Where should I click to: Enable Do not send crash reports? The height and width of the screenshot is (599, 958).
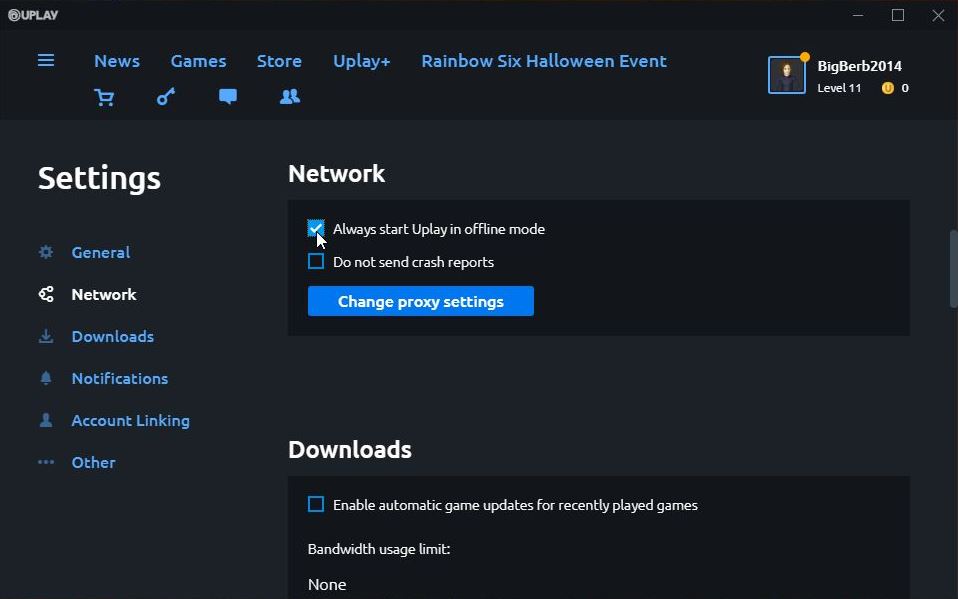tap(316, 262)
